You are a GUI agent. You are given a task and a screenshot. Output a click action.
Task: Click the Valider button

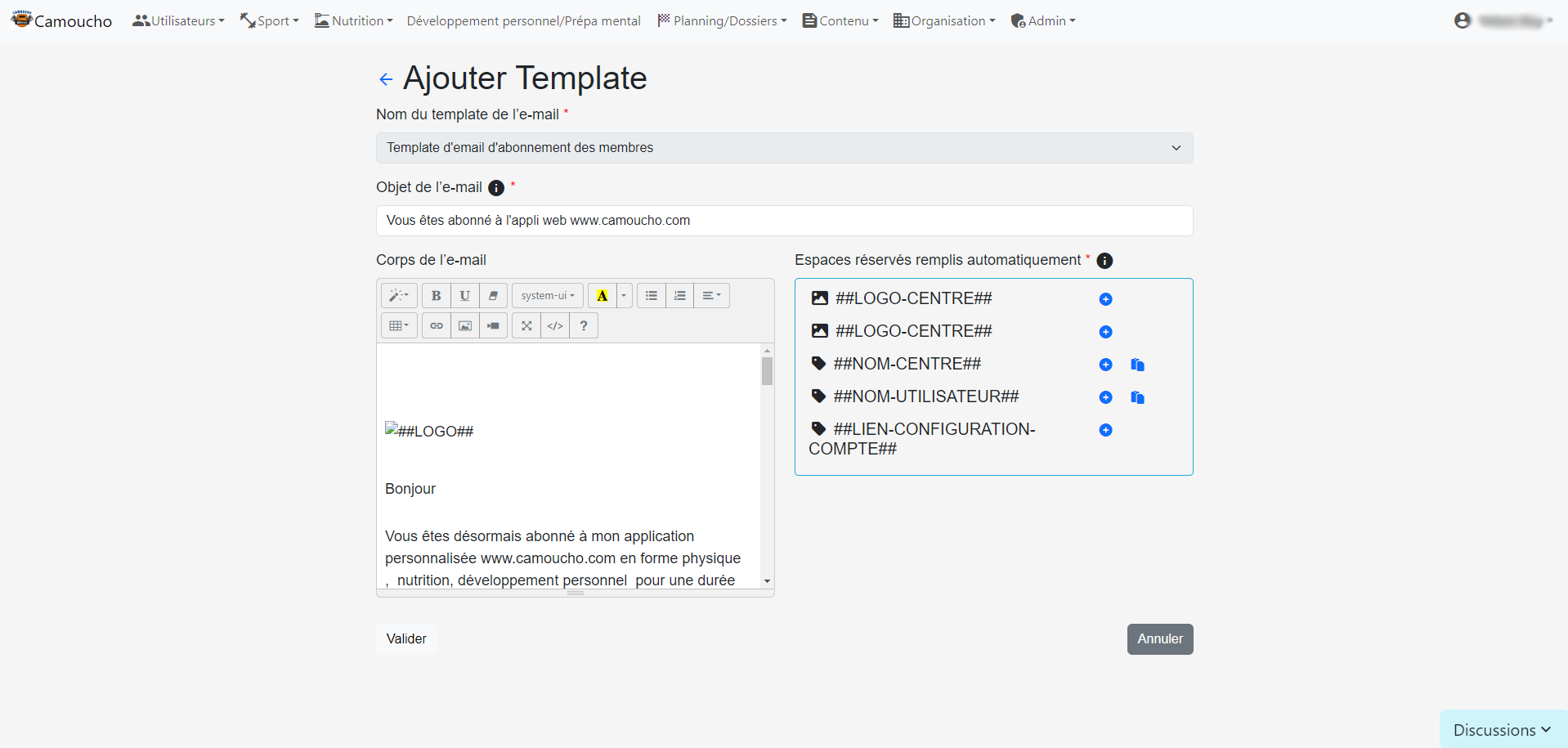click(x=406, y=638)
